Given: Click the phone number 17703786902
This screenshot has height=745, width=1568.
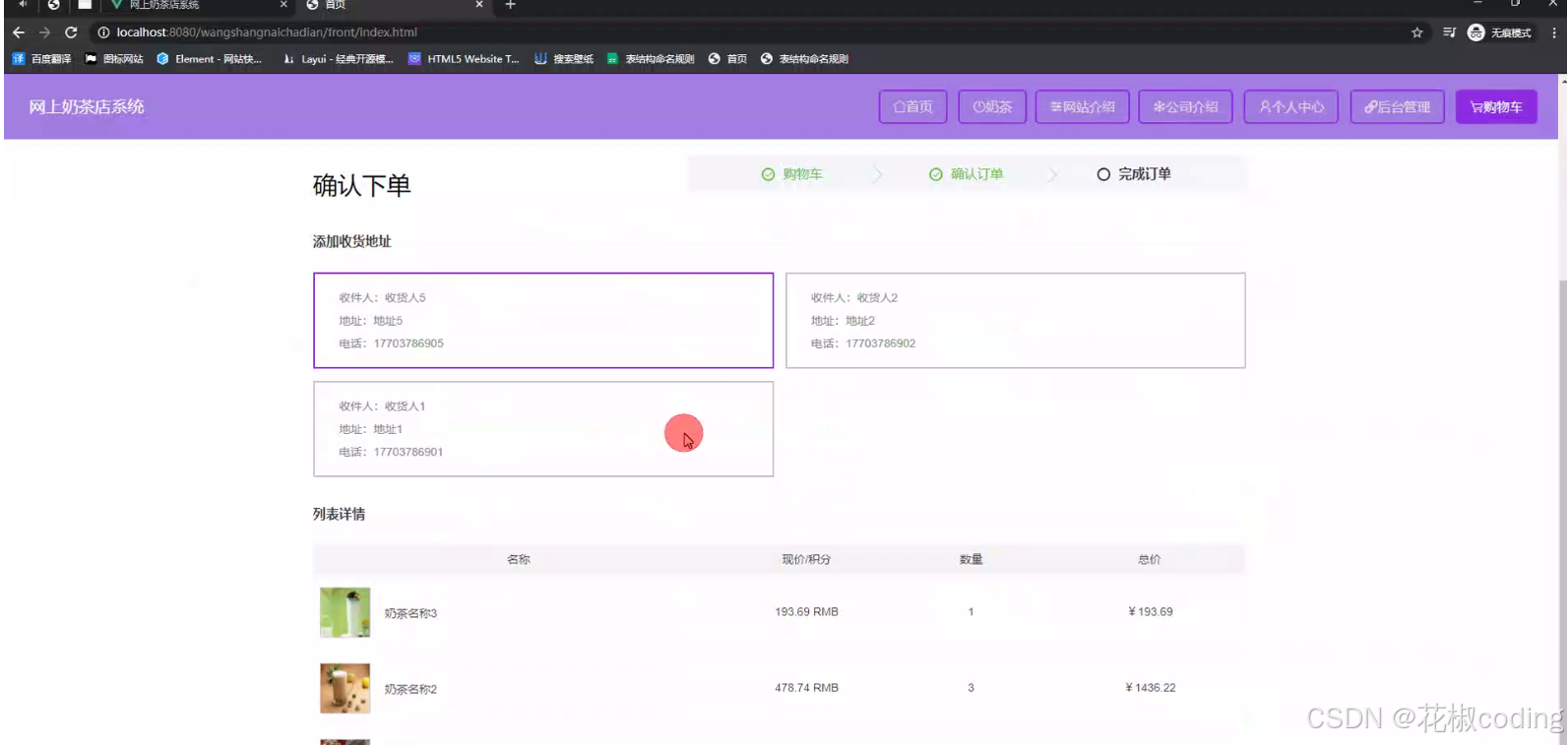Looking at the screenshot, I should coord(881,343).
